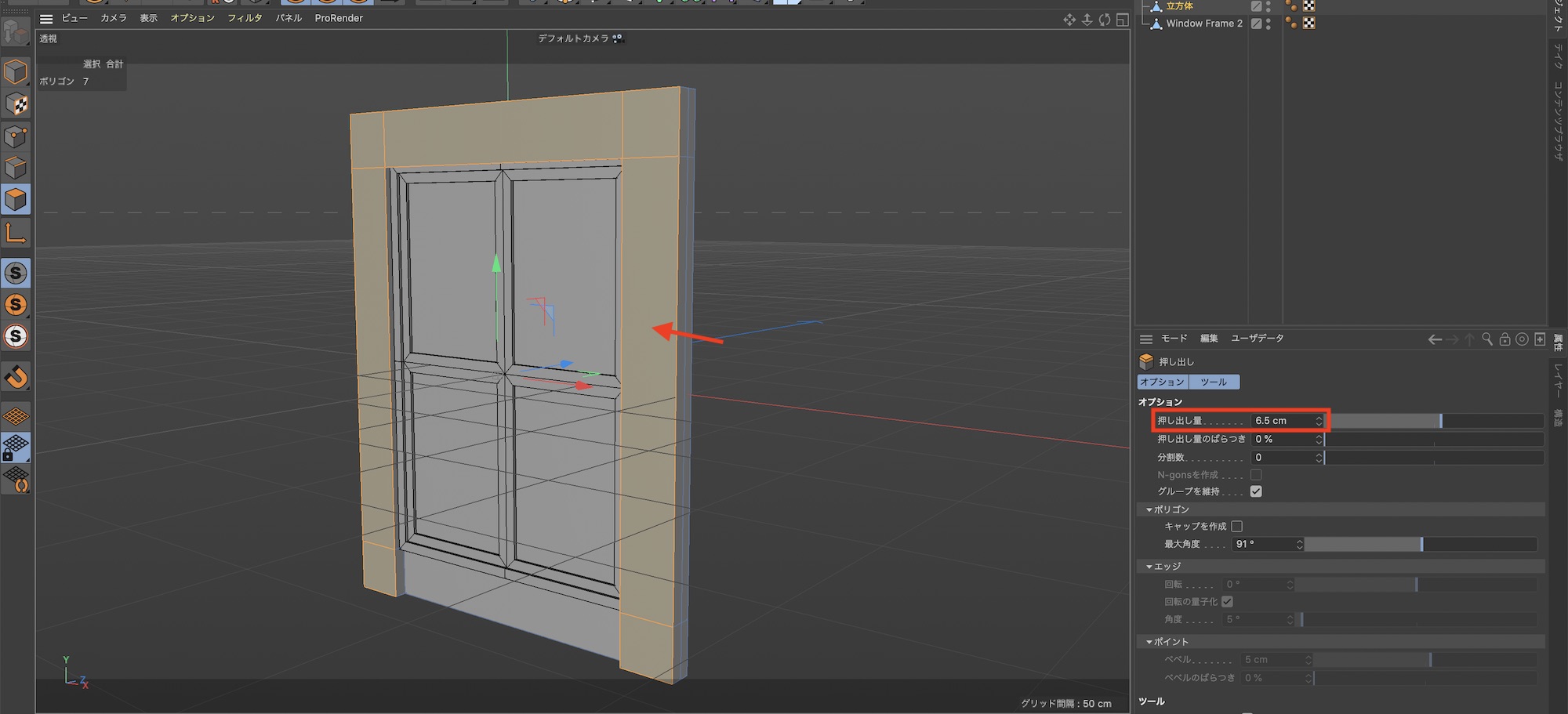Toggle the 回転の量子化 checkbox

[x=1227, y=602]
